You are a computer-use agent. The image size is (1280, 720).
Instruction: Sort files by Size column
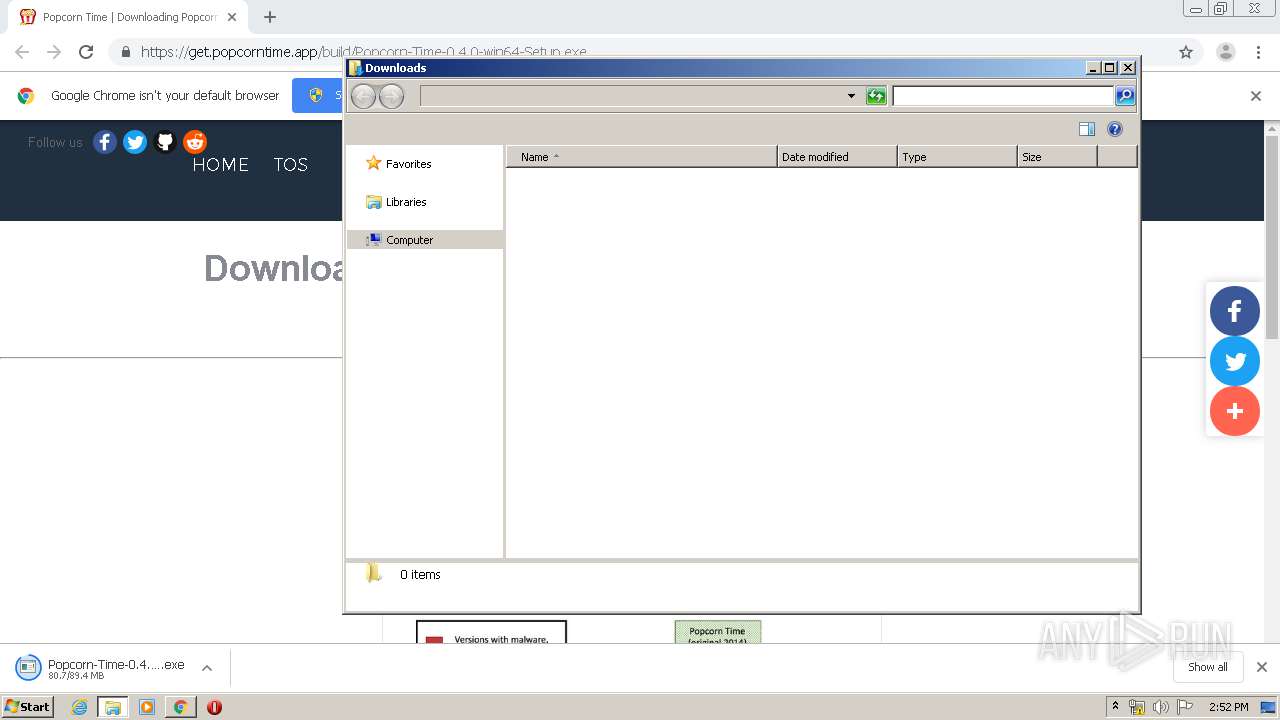pyautogui.click(x=1057, y=157)
